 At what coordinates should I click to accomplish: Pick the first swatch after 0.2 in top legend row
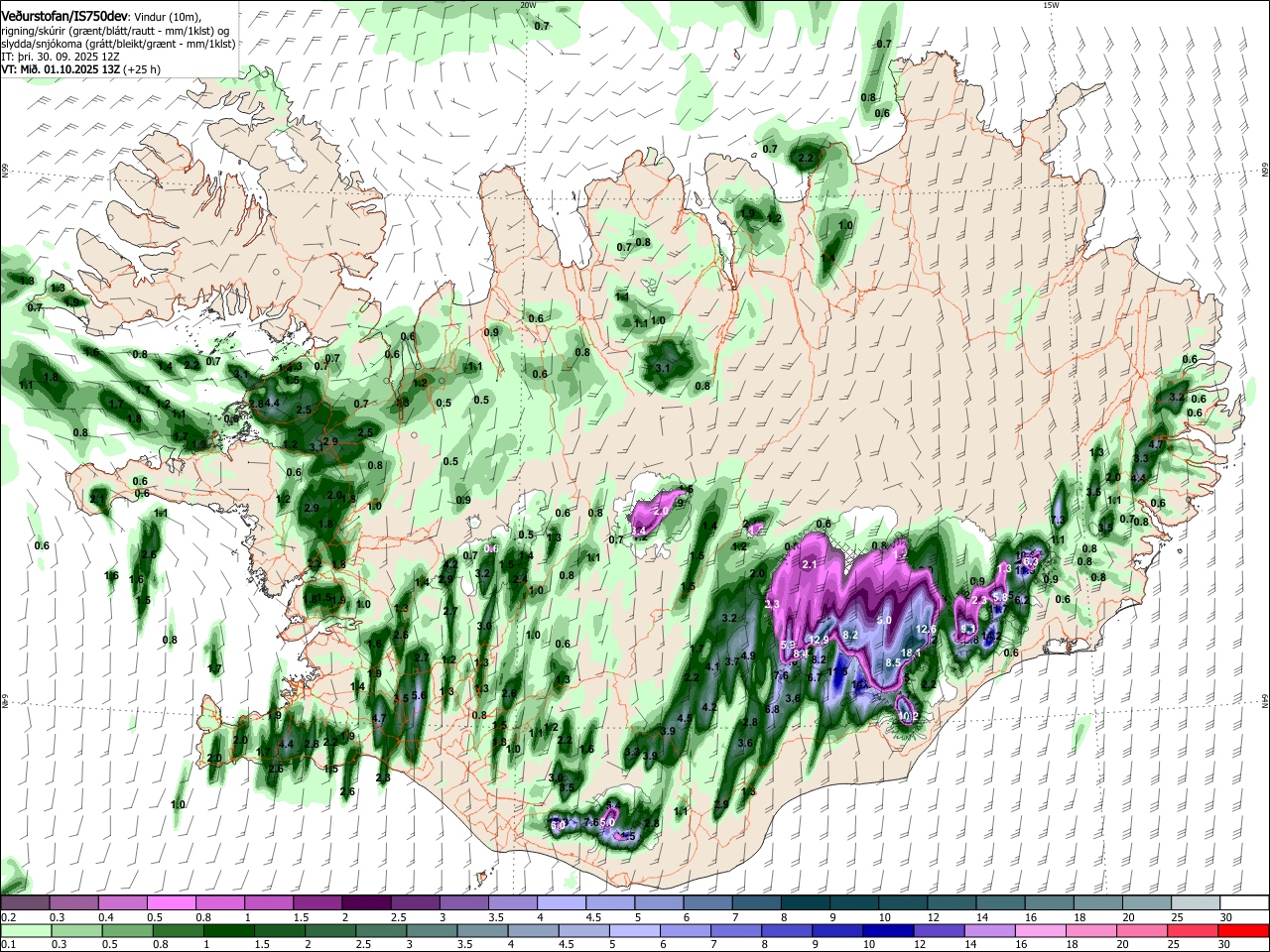pos(25,903)
